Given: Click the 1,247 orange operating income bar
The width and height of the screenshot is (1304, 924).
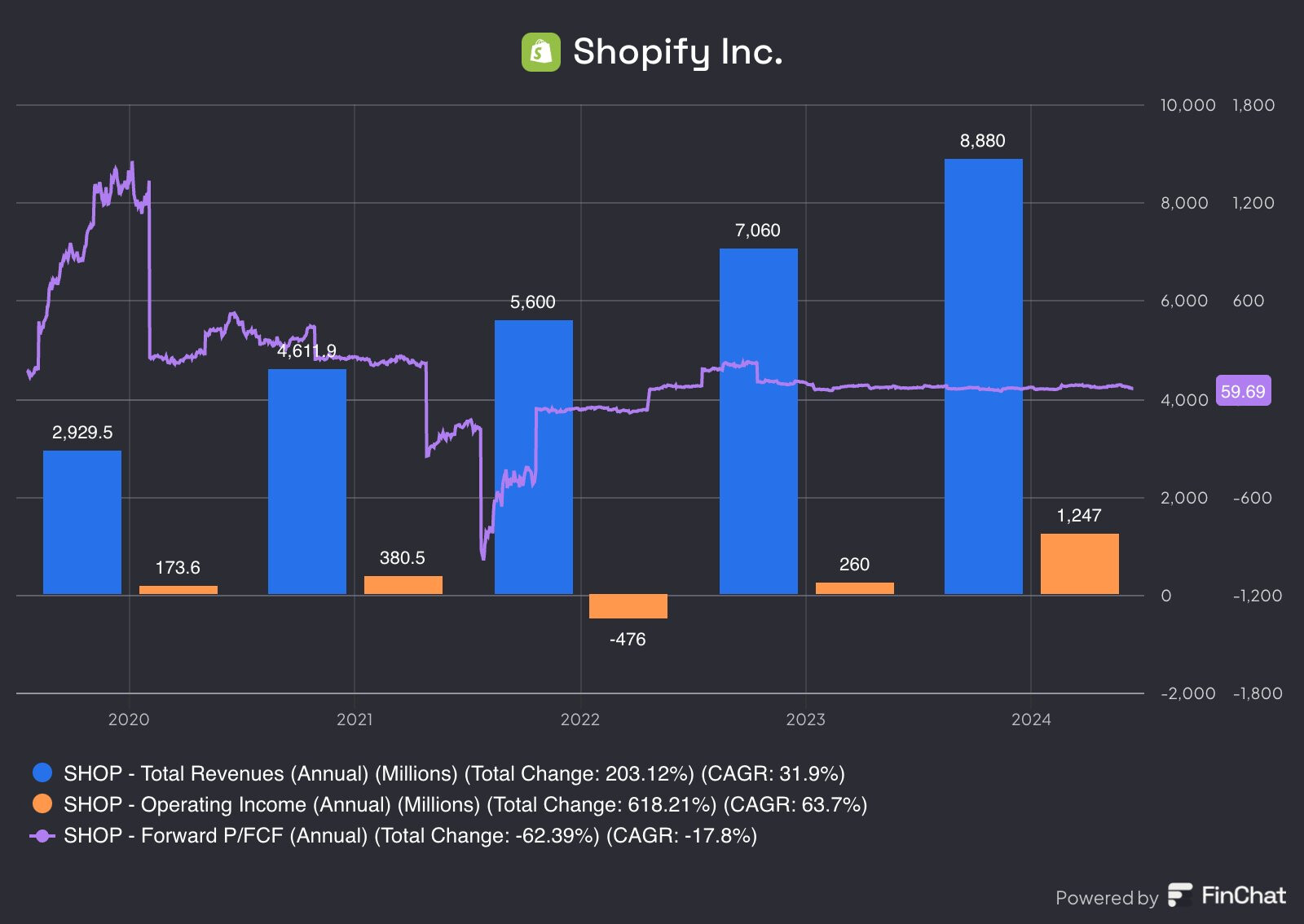Looking at the screenshot, I should click(x=1080, y=564).
